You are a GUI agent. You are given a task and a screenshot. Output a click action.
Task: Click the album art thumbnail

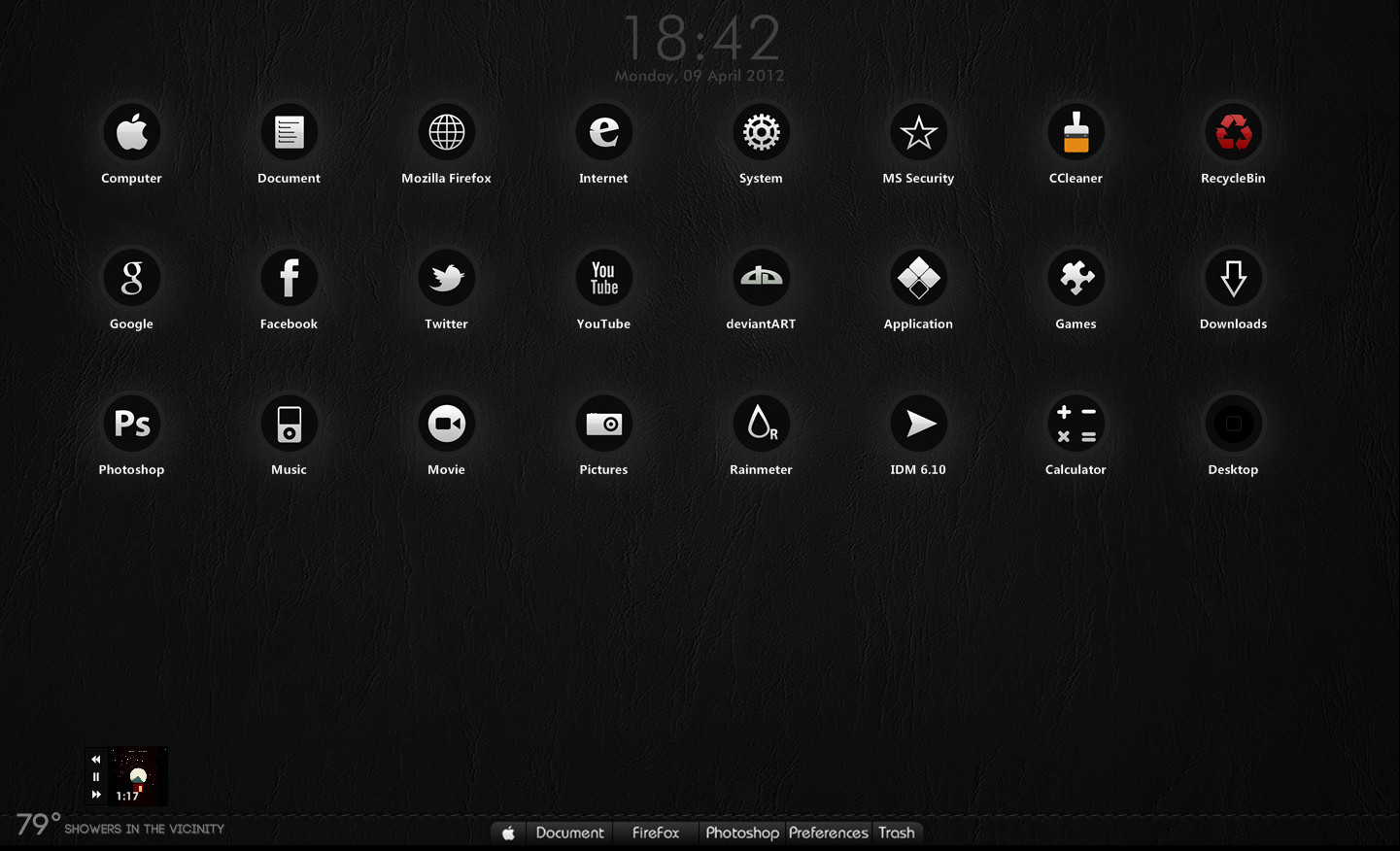pos(136,774)
